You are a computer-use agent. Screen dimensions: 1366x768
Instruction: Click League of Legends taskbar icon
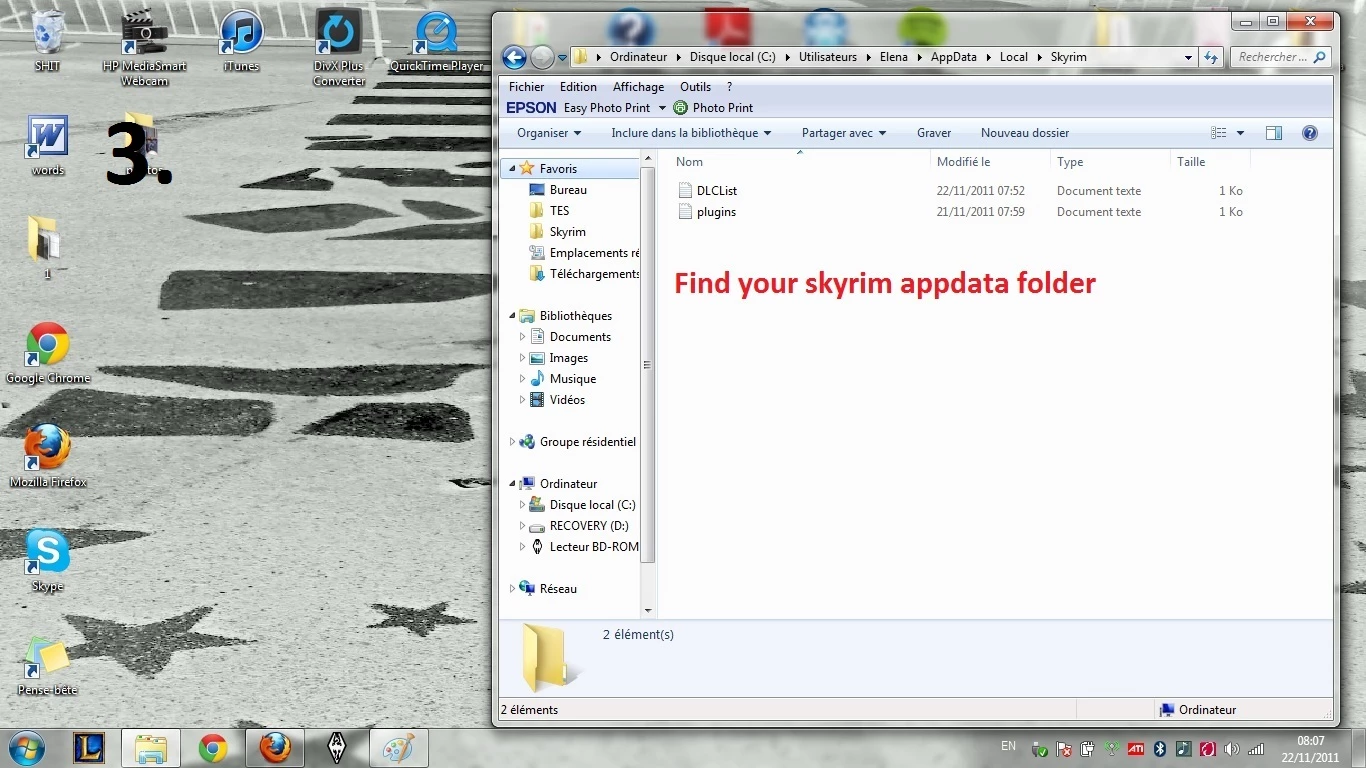click(x=89, y=748)
